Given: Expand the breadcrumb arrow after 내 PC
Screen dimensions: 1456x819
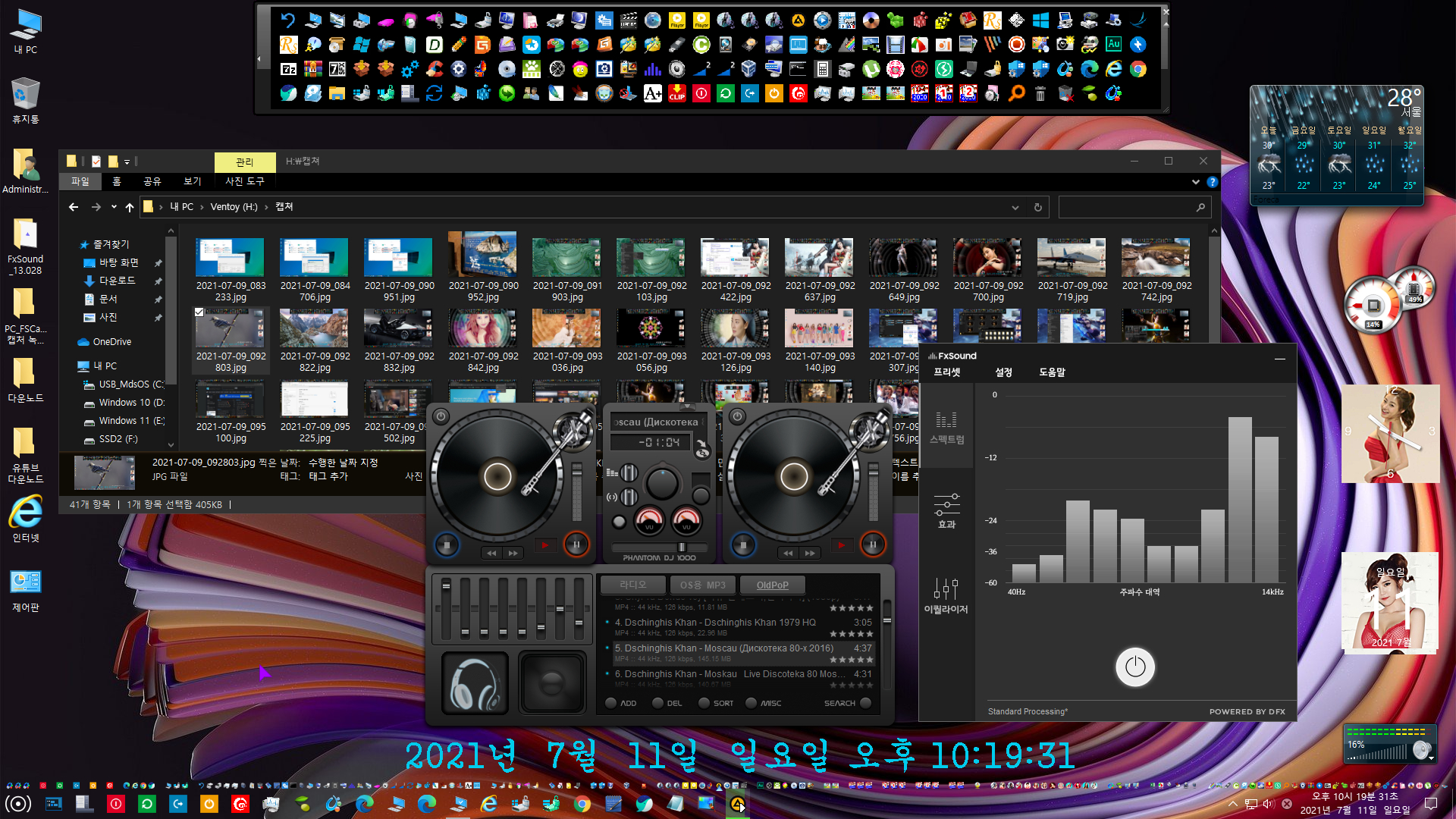Looking at the screenshot, I should point(202,207).
